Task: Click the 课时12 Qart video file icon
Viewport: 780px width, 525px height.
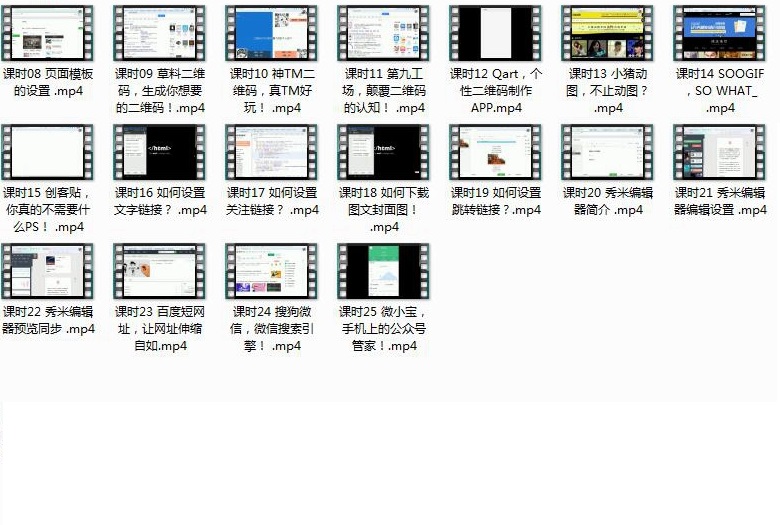Action: [495, 34]
